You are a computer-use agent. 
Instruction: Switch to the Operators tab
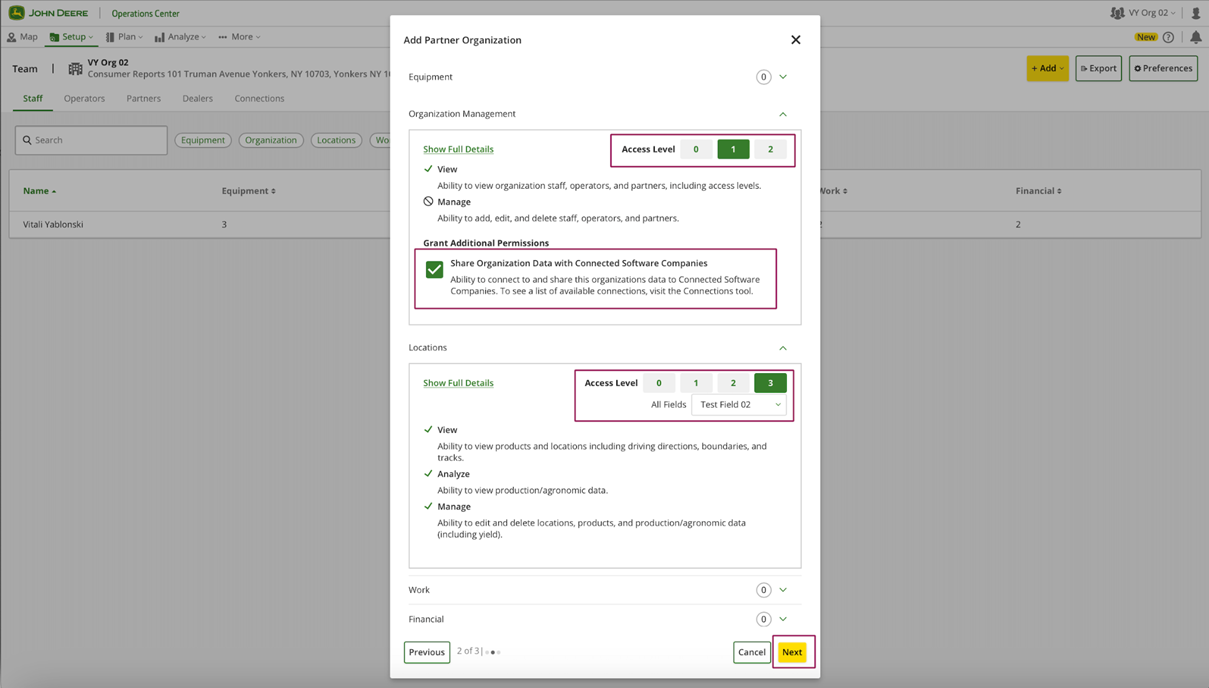pyautogui.click(x=84, y=98)
